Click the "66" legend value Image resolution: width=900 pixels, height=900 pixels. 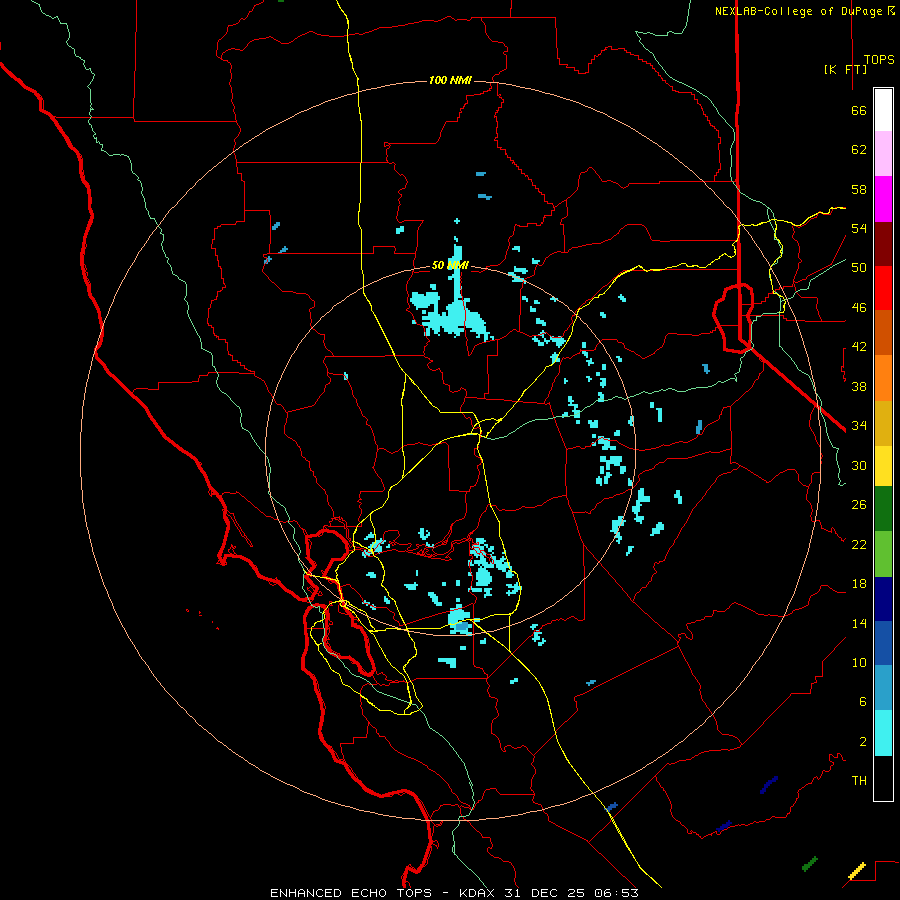pyautogui.click(x=859, y=111)
